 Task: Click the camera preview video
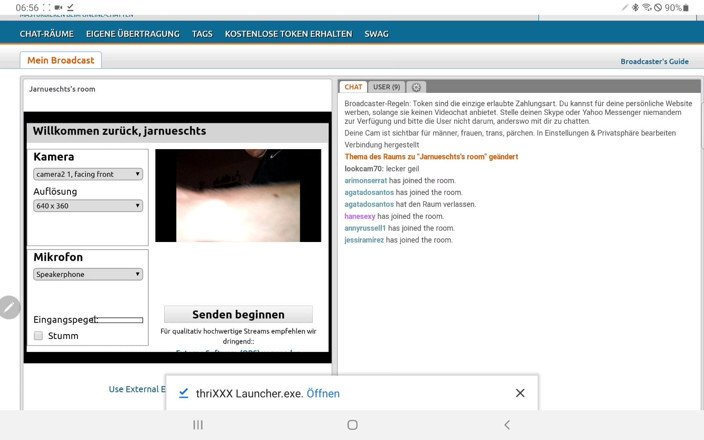click(238, 196)
